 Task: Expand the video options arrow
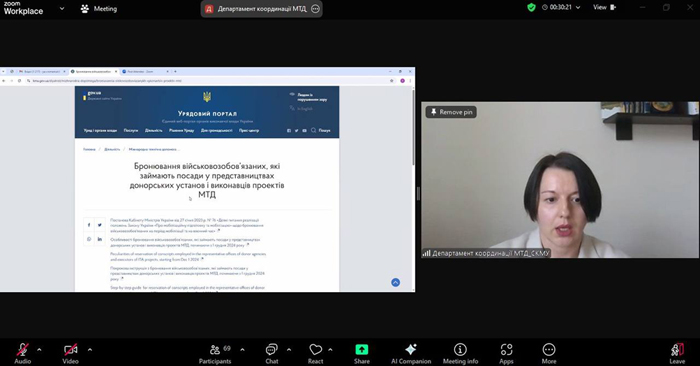point(90,349)
